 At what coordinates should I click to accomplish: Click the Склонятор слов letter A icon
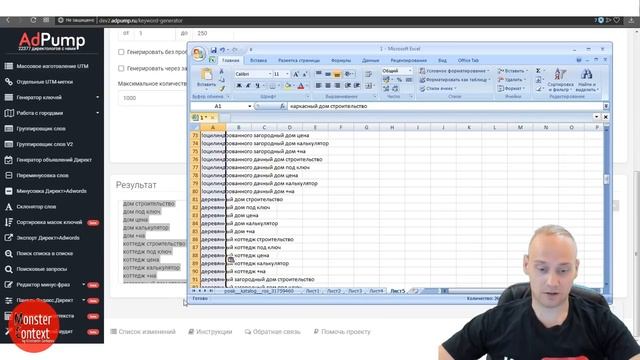[9, 207]
